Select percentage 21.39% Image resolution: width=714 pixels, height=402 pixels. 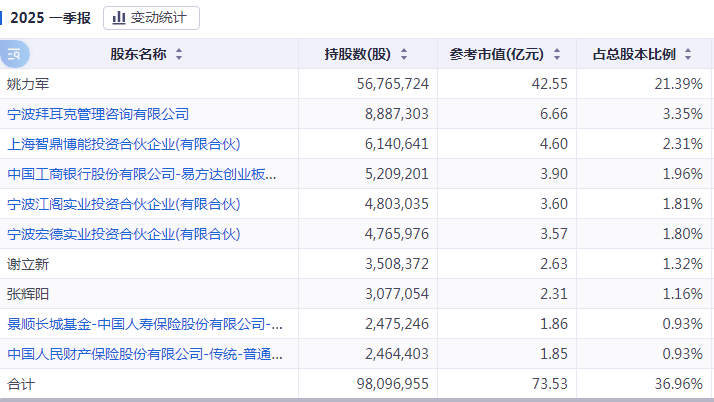pyautogui.click(x=678, y=84)
